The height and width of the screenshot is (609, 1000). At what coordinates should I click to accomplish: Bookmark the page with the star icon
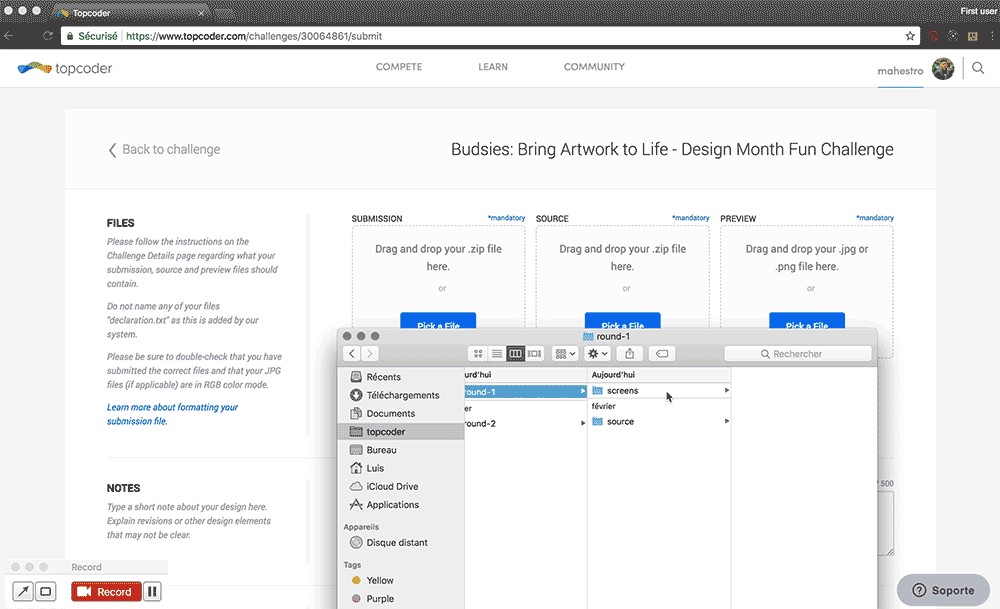pos(910,36)
